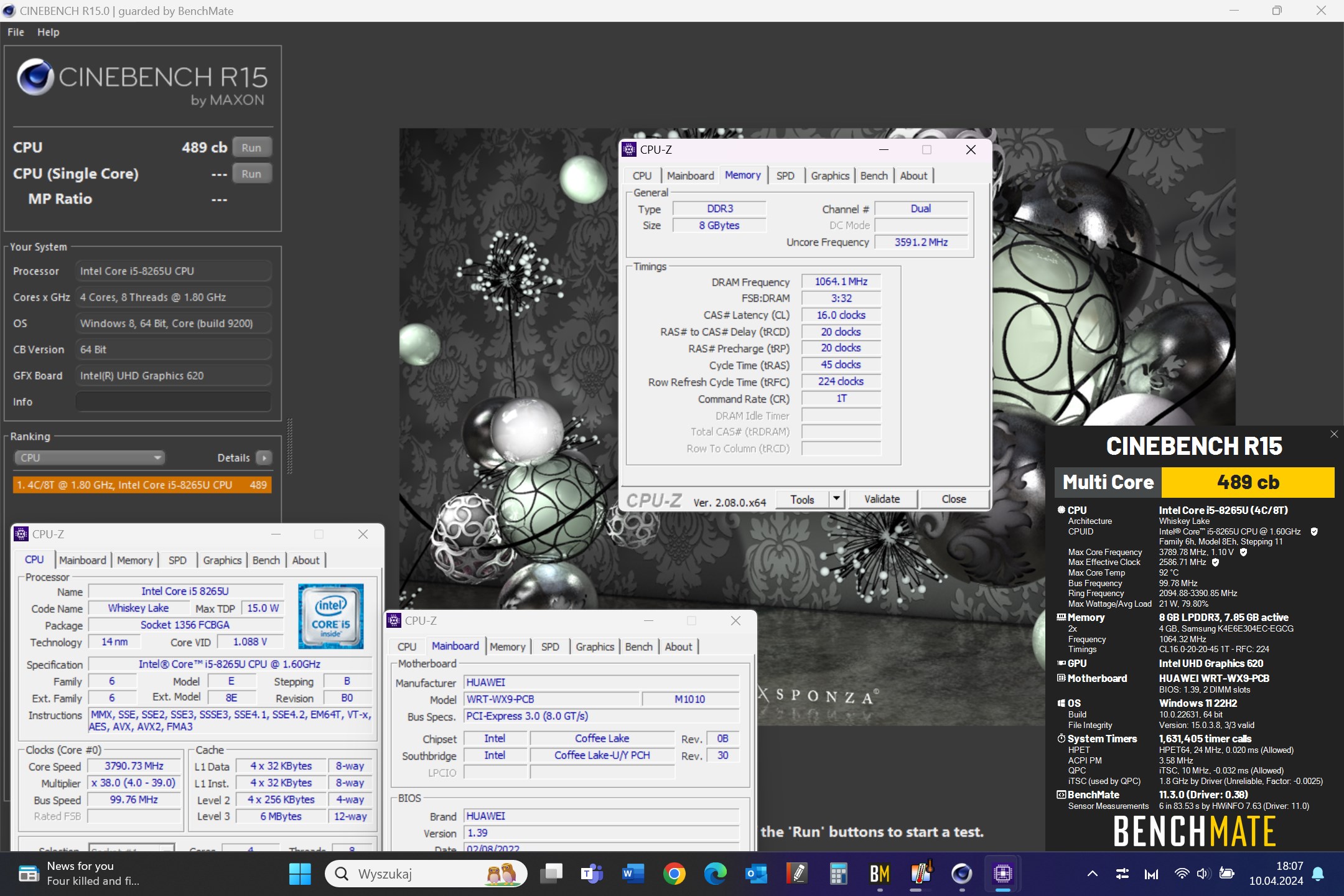Open the battery status tray icon
Screen dimensions: 1344x896
click(1226, 874)
